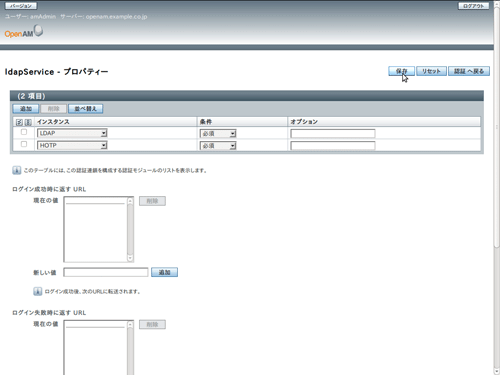
Task: Click 追加 button above the module table
Action: [x=26, y=109]
